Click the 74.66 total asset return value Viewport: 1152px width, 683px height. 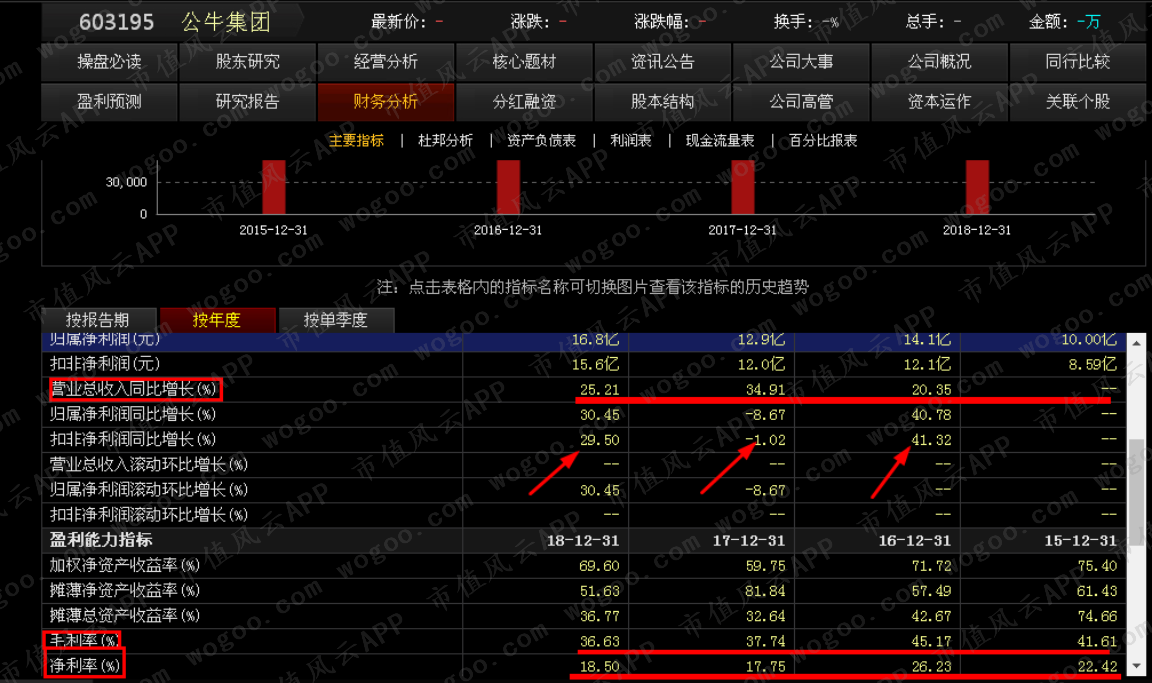tap(1098, 616)
